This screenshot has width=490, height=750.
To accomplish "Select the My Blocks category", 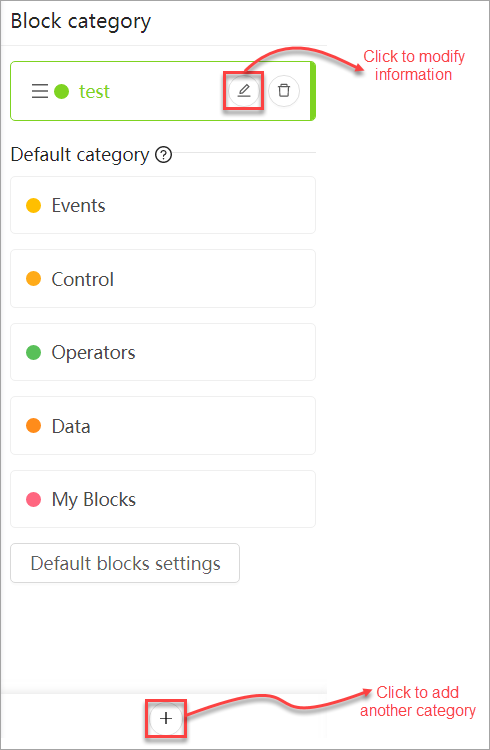I will click(x=163, y=499).
